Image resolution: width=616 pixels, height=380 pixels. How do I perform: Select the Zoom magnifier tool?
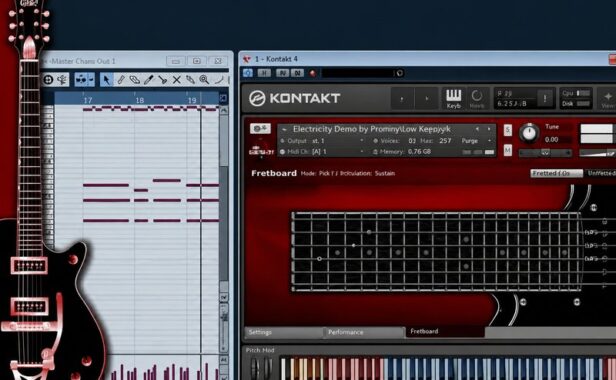coord(204,80)
